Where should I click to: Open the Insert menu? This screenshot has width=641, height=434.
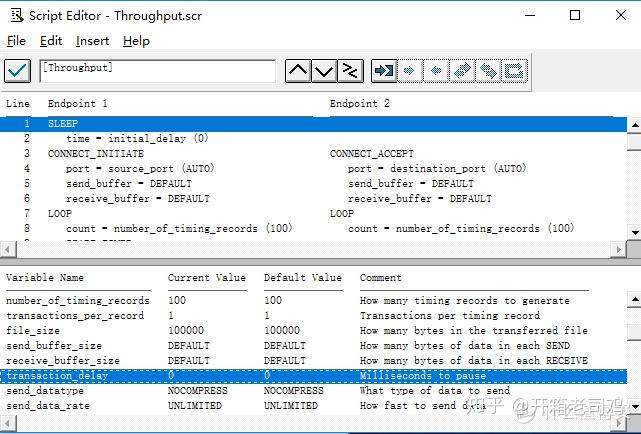92,41
